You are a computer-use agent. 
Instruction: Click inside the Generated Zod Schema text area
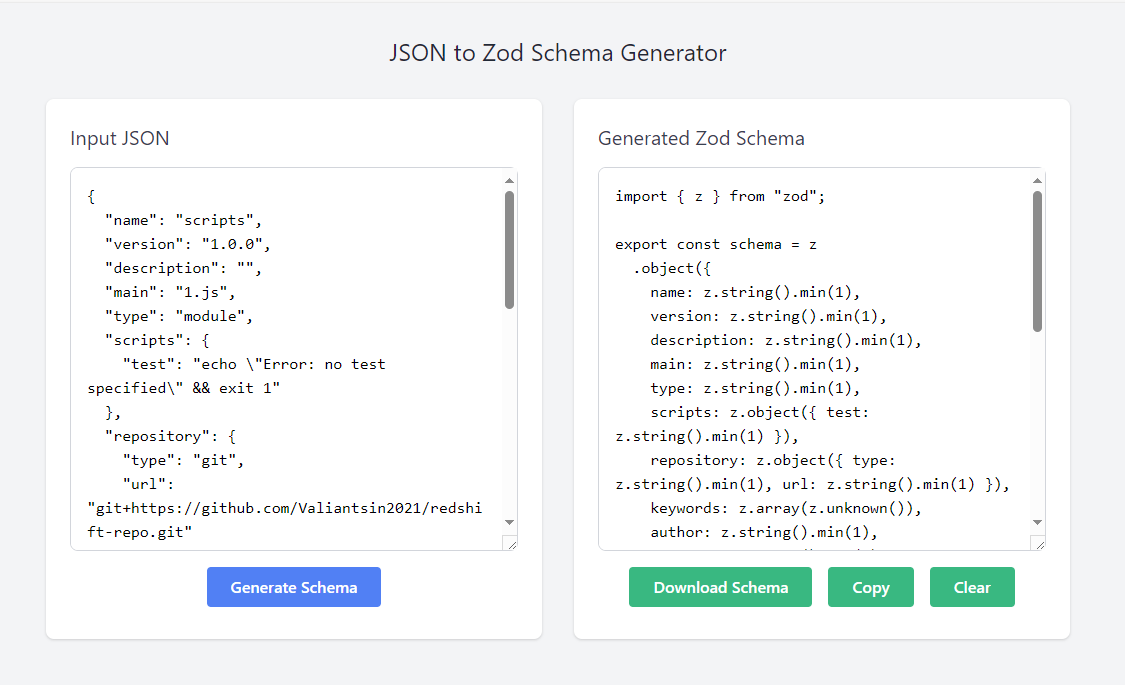(815, 359)
